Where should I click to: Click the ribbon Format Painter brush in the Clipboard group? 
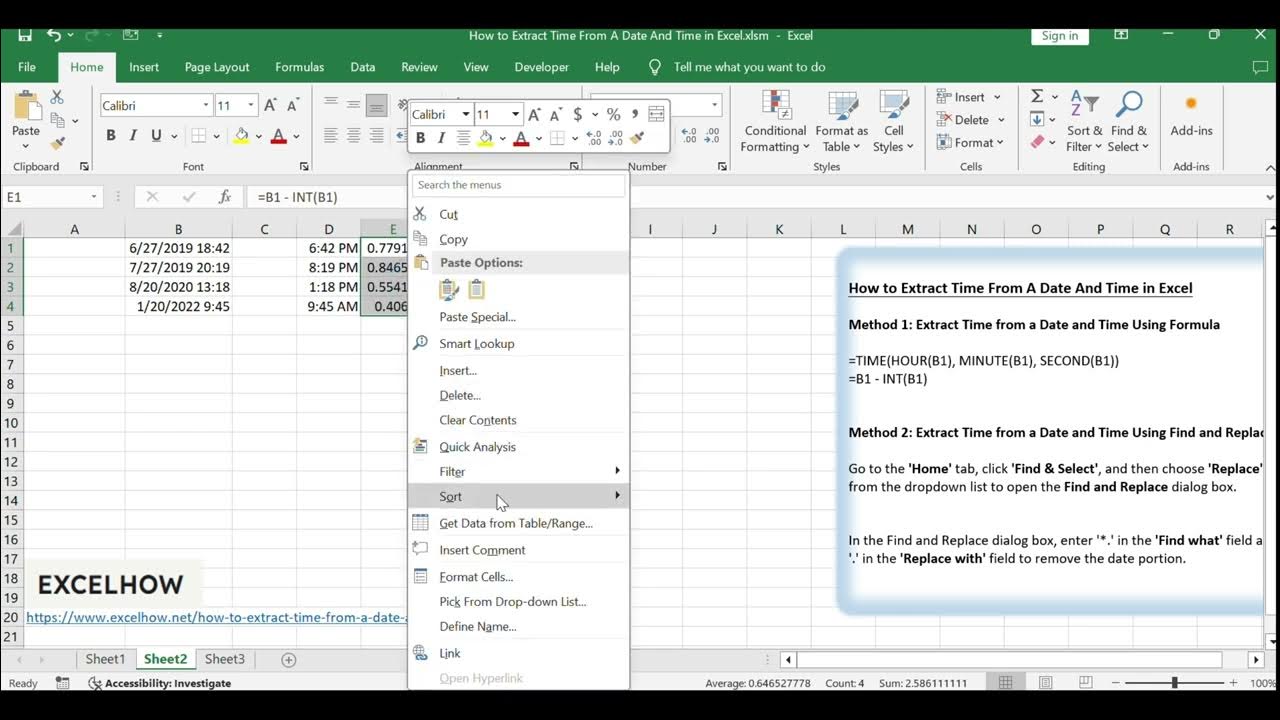57,143
